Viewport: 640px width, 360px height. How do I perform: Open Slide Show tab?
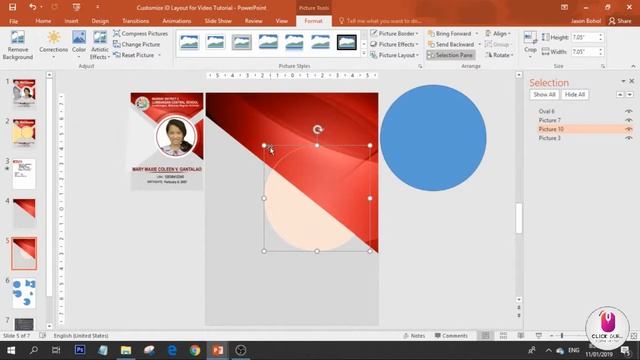pyautogui.click(x=218, y=21)
